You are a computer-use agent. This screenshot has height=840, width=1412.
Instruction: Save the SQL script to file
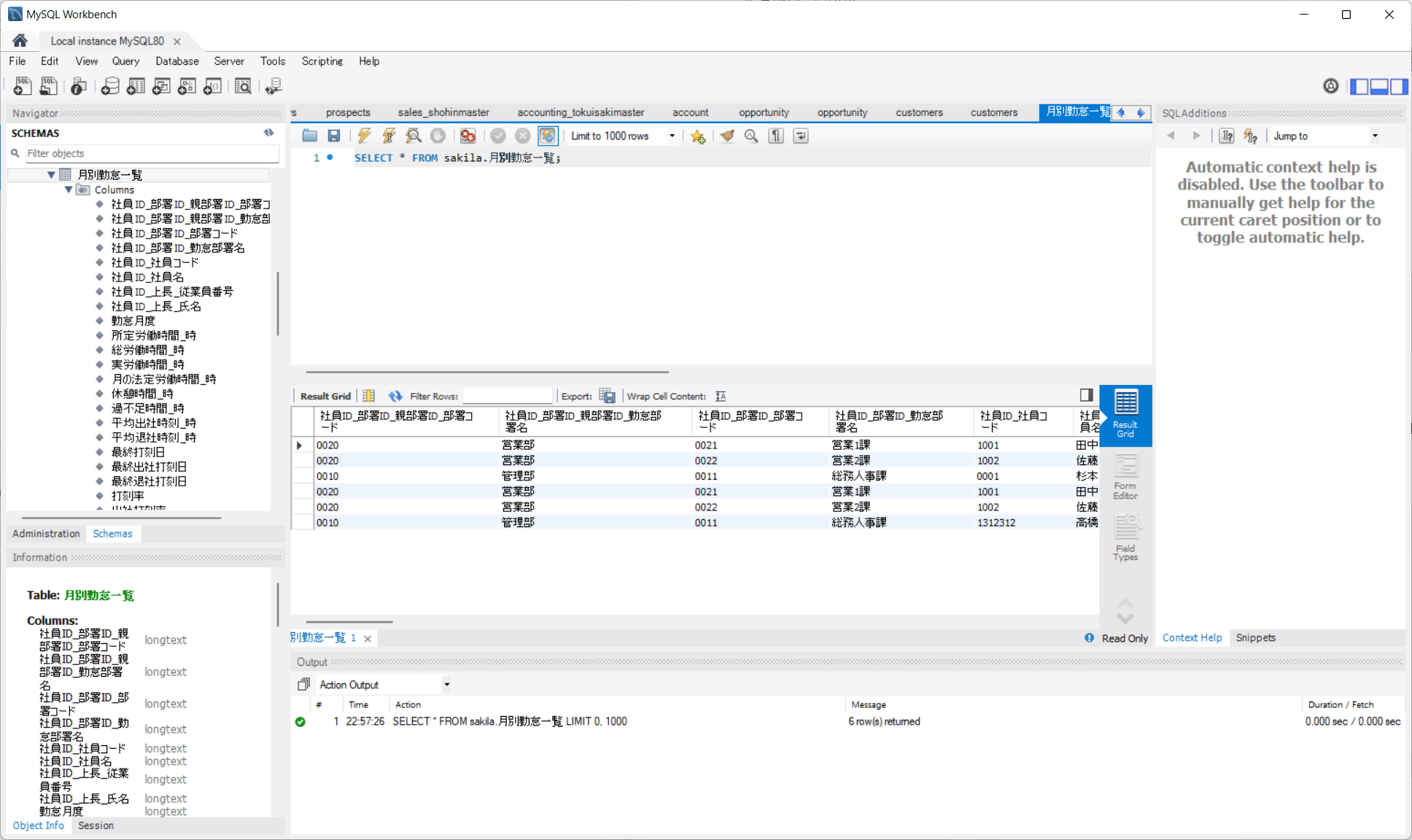[x=334, y=136]
